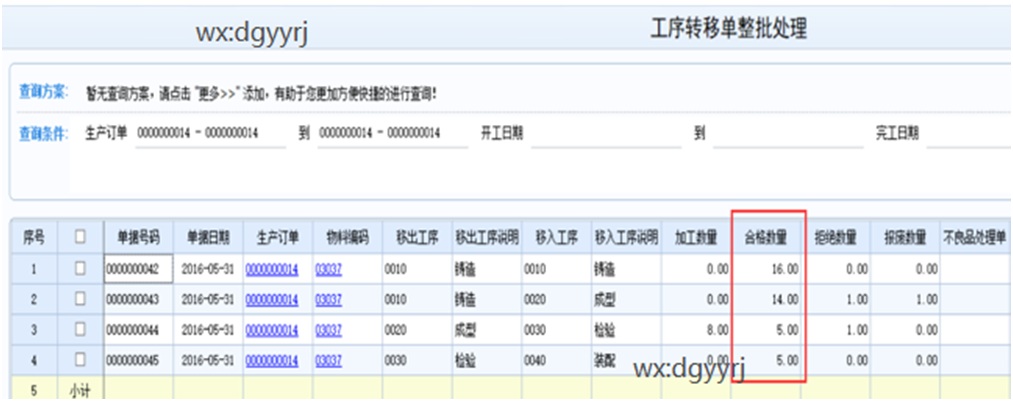Click qualified quantity 14.00 cell
Image resolution: width=1013 pixels, height=401 pixels.
(766, 300)
